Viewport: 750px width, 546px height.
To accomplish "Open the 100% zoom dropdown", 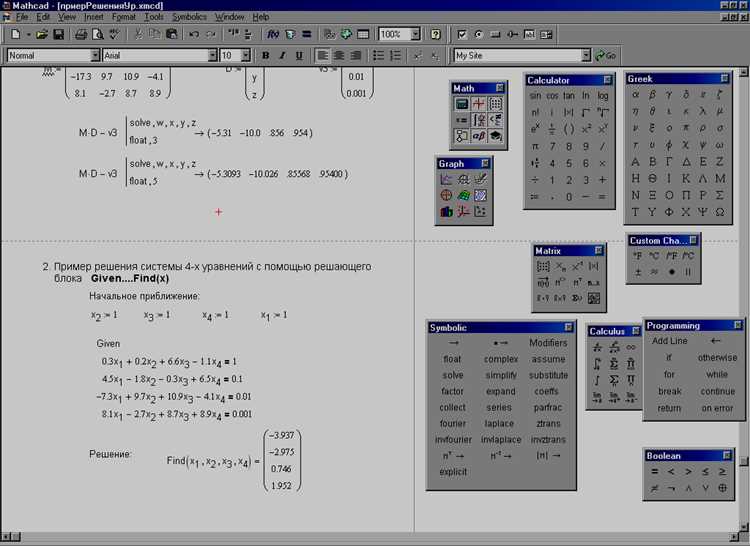I will click(415, 34).
